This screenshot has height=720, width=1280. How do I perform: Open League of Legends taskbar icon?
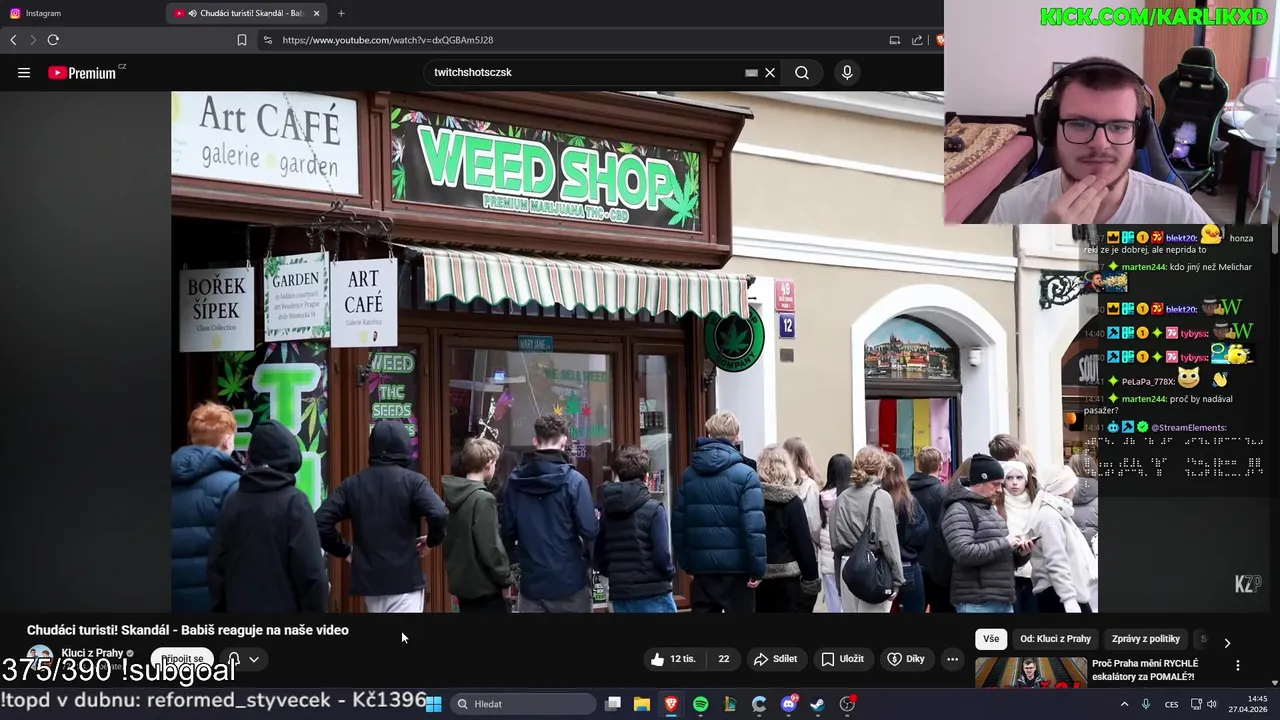click(x=730, y=704)
